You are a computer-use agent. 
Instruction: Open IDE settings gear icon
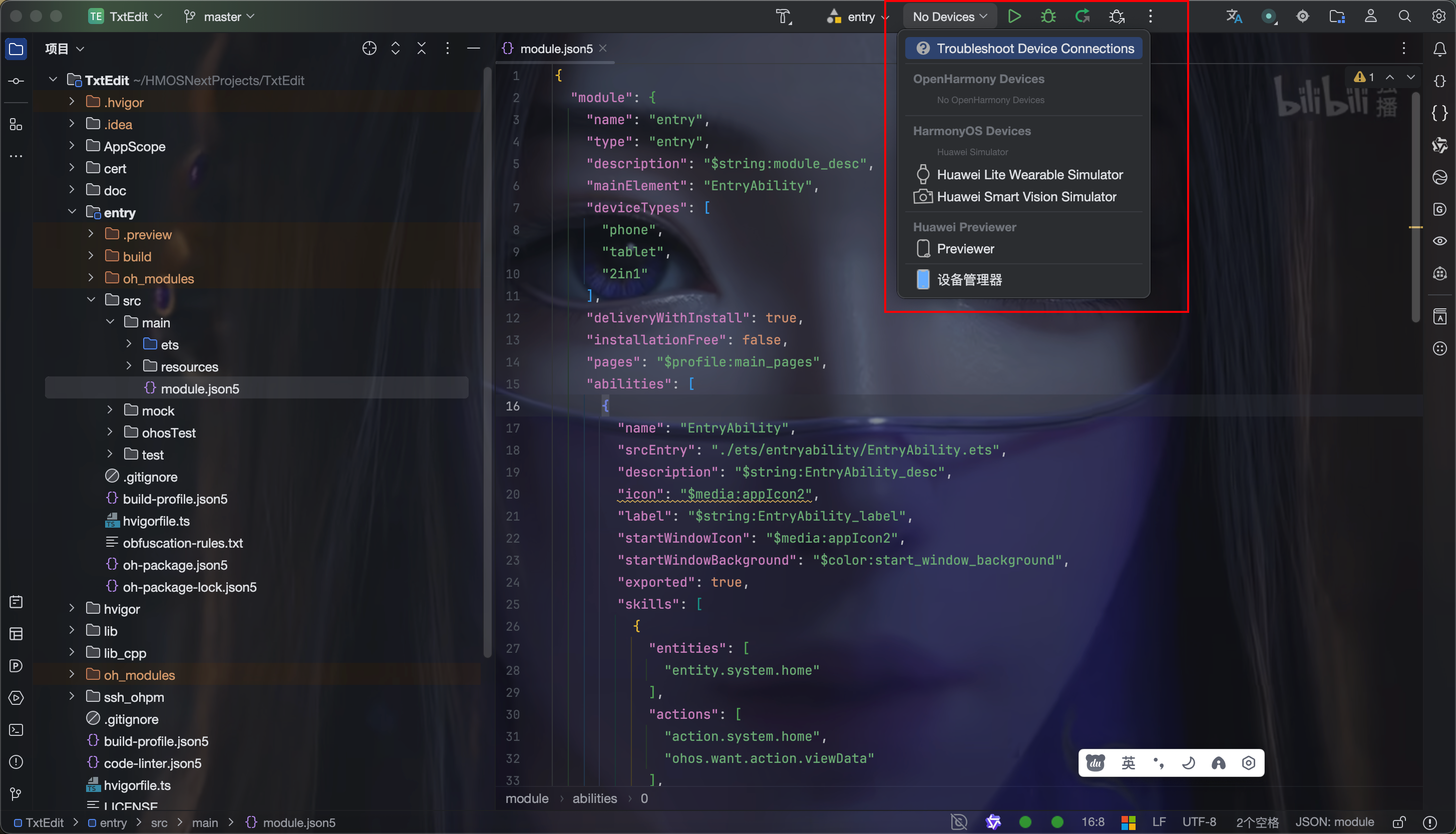tap(1438, 16)
